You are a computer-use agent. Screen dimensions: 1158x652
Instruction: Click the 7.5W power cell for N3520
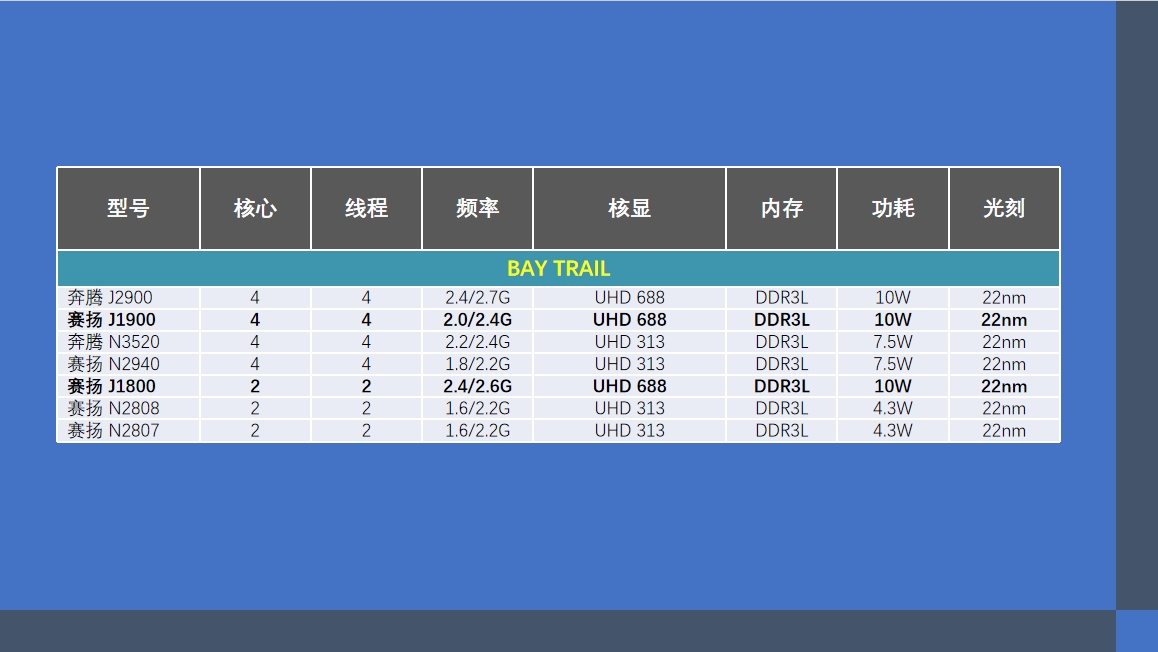click(893, 342)
